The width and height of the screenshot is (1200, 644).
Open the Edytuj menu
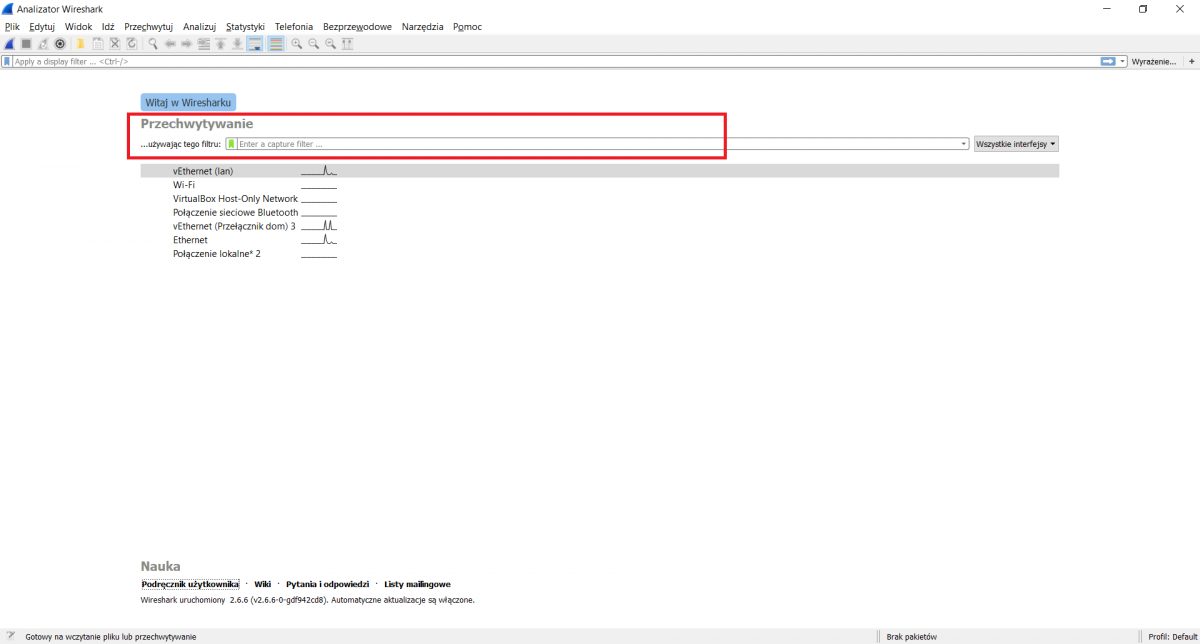coord(42,27)
